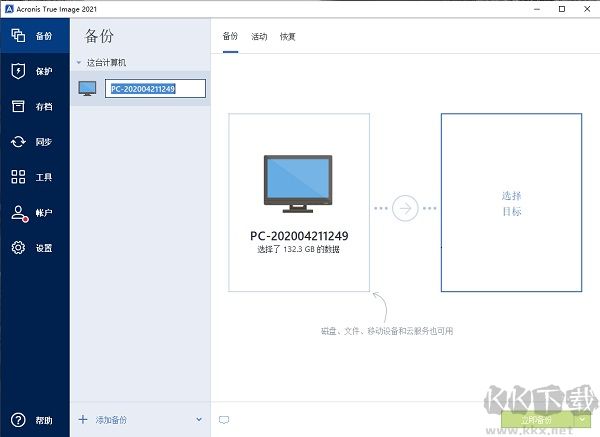600x437 pixels.
Task: Open the 同步 sync arrows icon
Action: coord(18,142)
